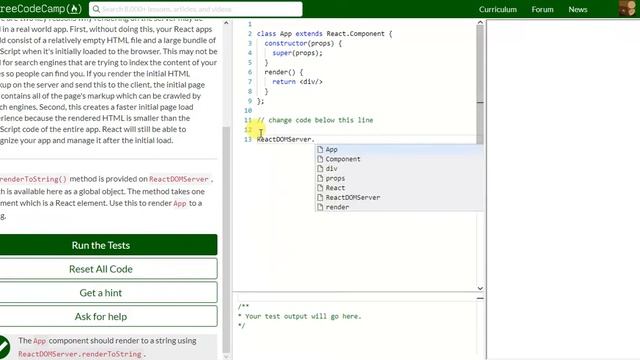Place cursor after ReactDOMServer. on line 13
The height and width of the screenshot is (360, 640).
315,140
